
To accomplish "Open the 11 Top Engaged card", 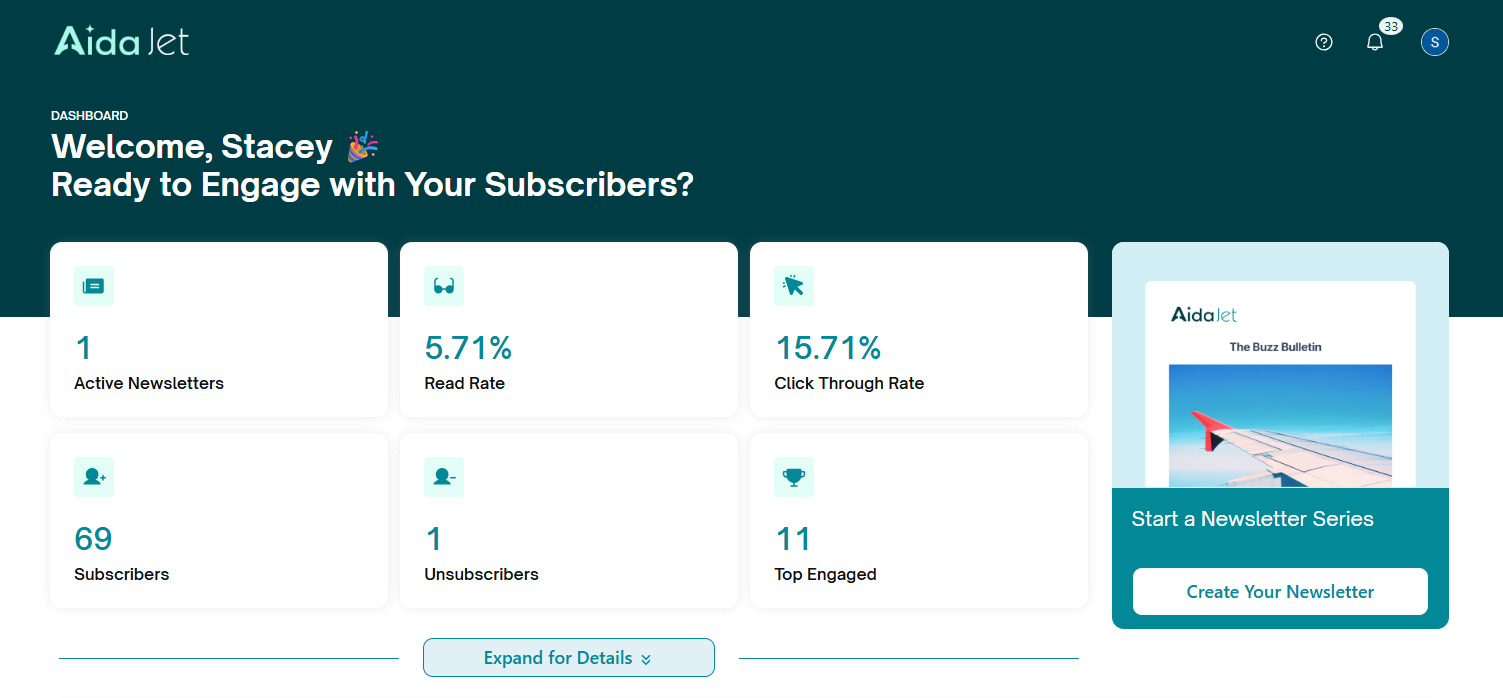I will (919, 520).
